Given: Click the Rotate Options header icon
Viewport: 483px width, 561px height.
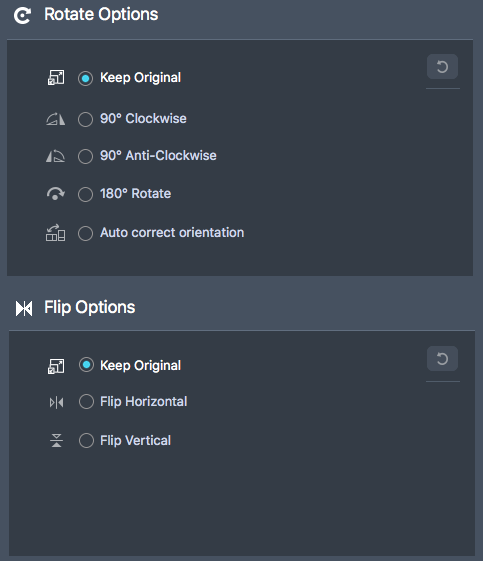Looking at the screenshot, I should tap(23, 16).
